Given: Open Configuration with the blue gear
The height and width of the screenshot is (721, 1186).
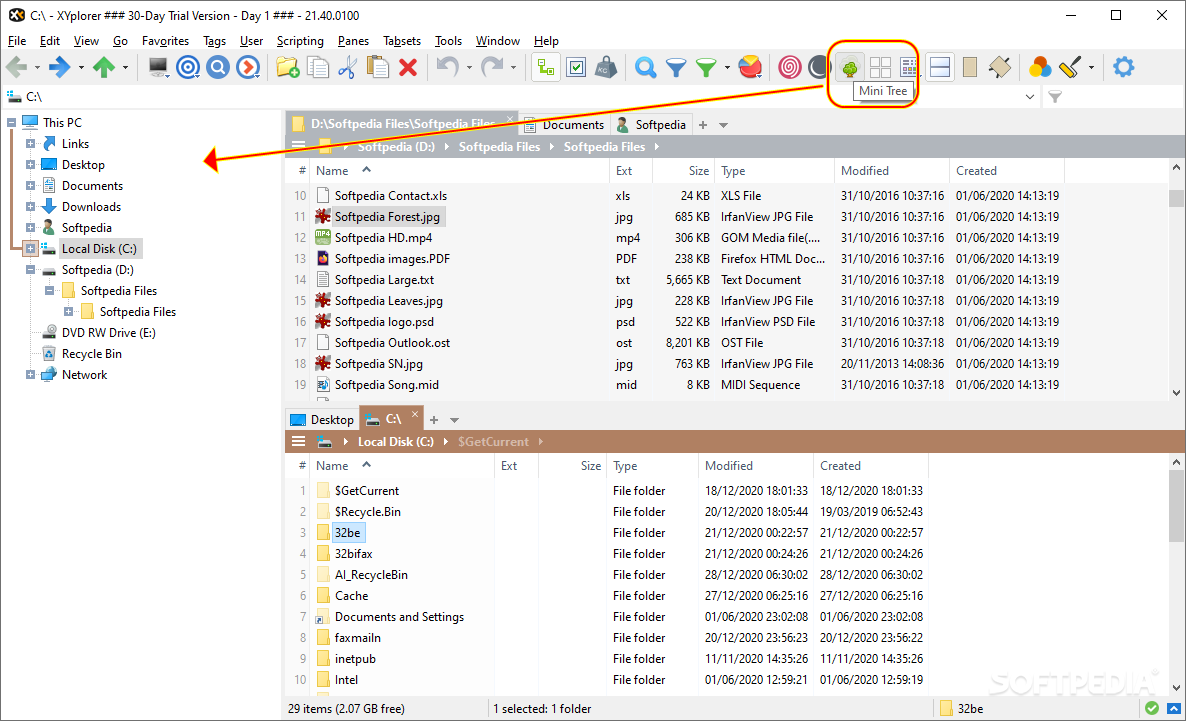Looking at the screenshot, I should [x=1123, y=67].
